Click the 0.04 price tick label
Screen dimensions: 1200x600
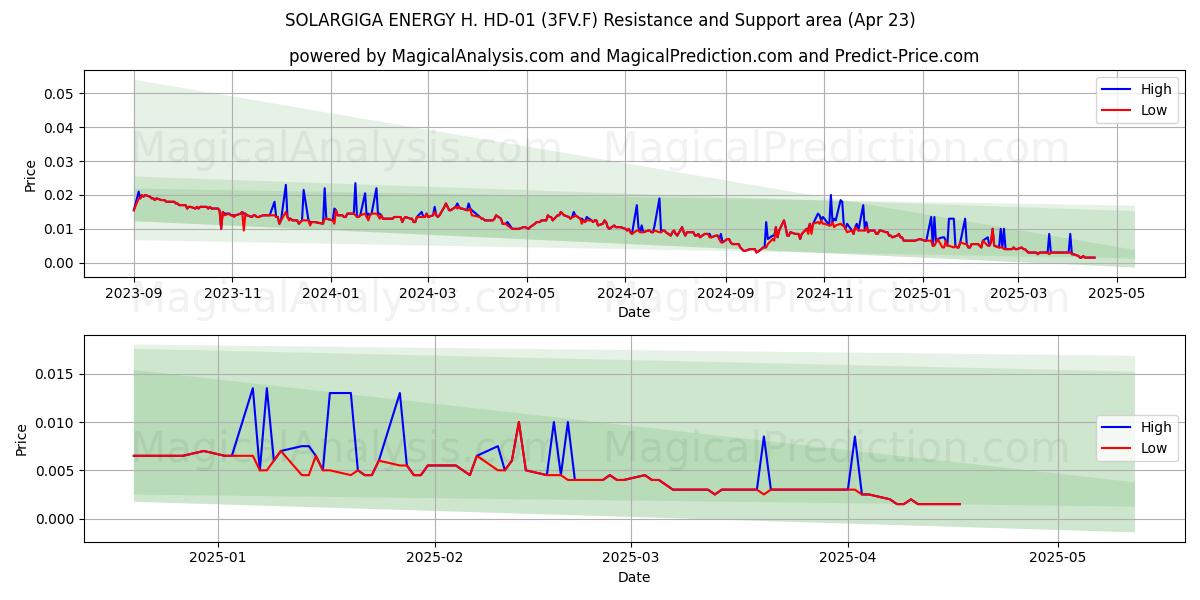pyautogui.click(x=60, y=128)
